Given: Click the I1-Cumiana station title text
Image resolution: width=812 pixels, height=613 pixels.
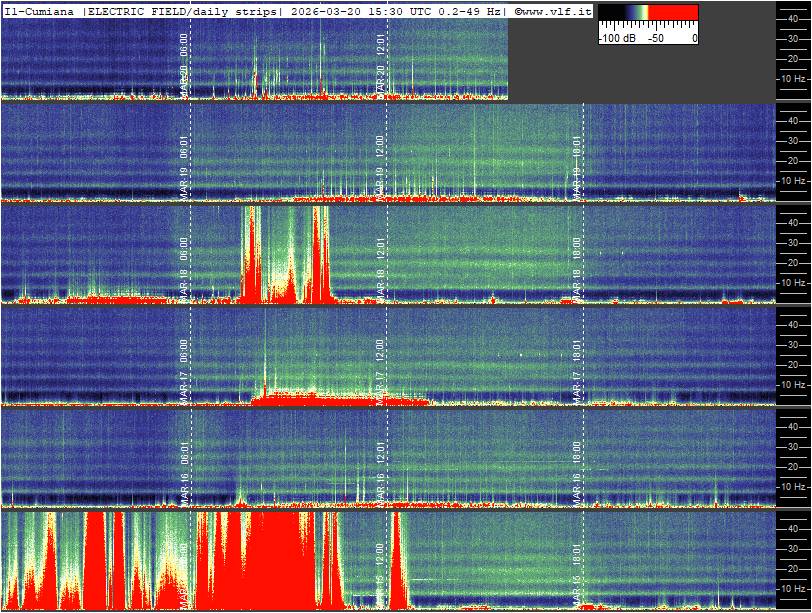Looking at the screenshot, I should (40, 11).
